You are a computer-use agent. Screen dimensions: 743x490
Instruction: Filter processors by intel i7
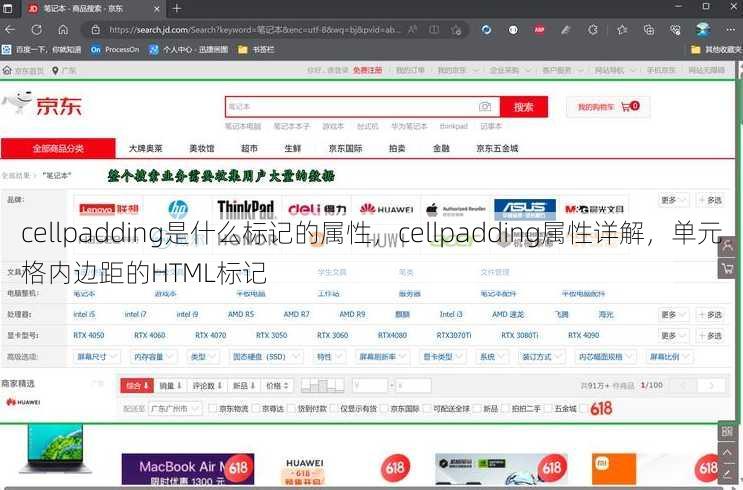click(136, 314)
